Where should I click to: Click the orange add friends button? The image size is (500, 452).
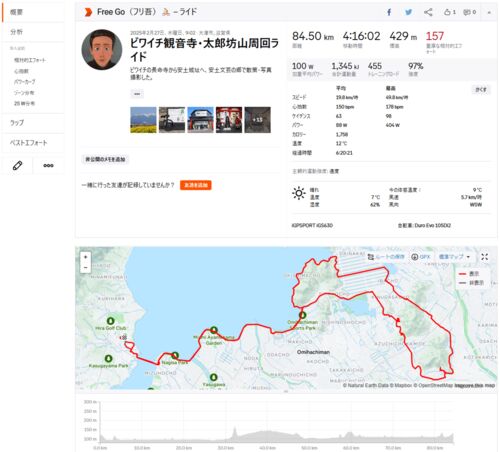tap(196, 185)
